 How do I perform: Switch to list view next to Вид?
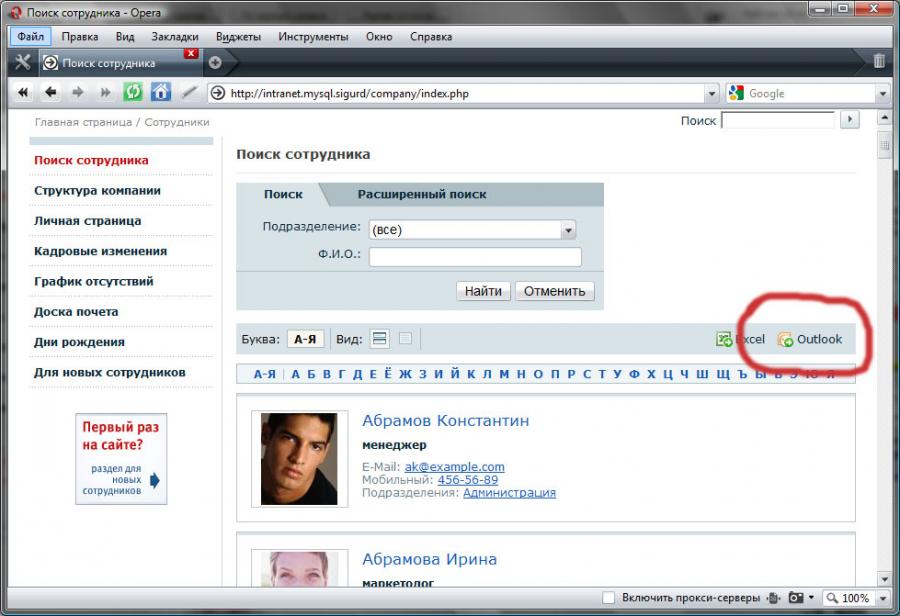coord(379,339)
